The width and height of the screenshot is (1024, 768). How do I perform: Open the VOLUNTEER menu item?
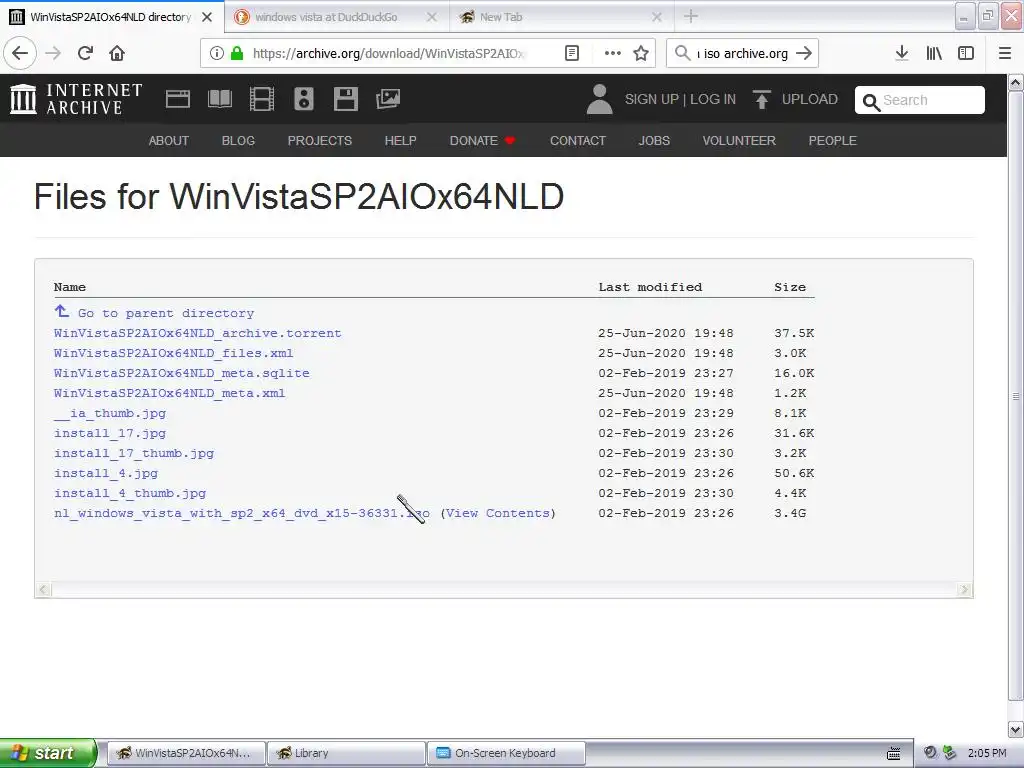click(739, 140)
